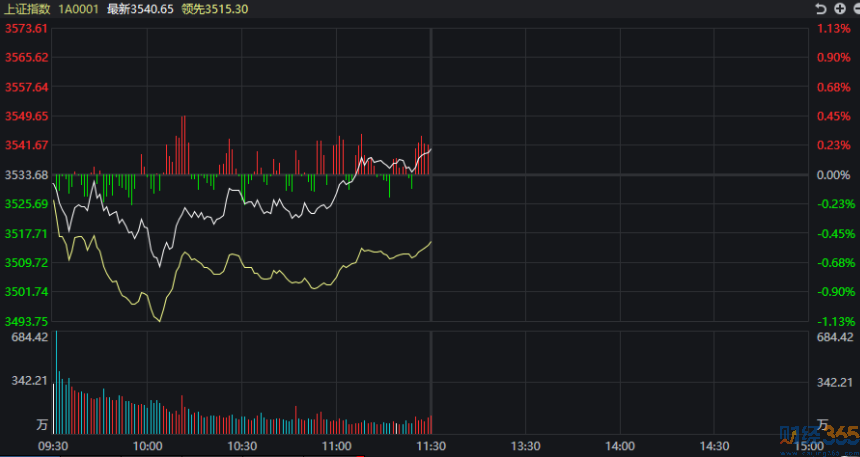Click the 最新3540.65 latest price label
This screenshot has width=860, height=457.
coord(142,9)
